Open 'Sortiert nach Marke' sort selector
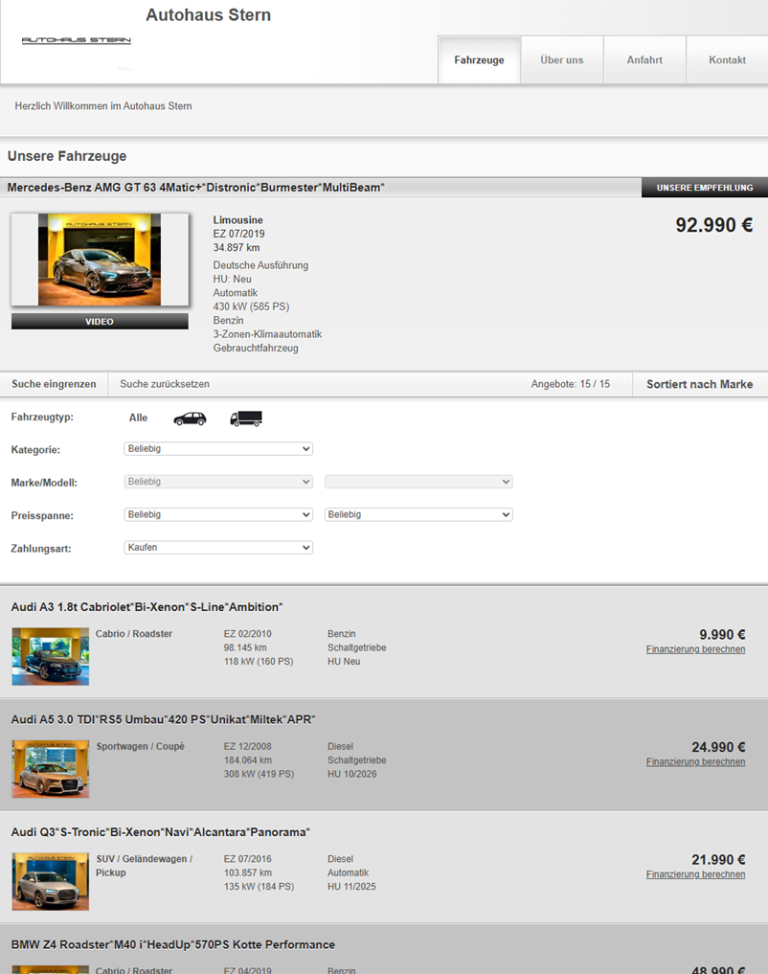Image resolution: width=768 pixels, height=974 pixels. (x=700, y=384)
